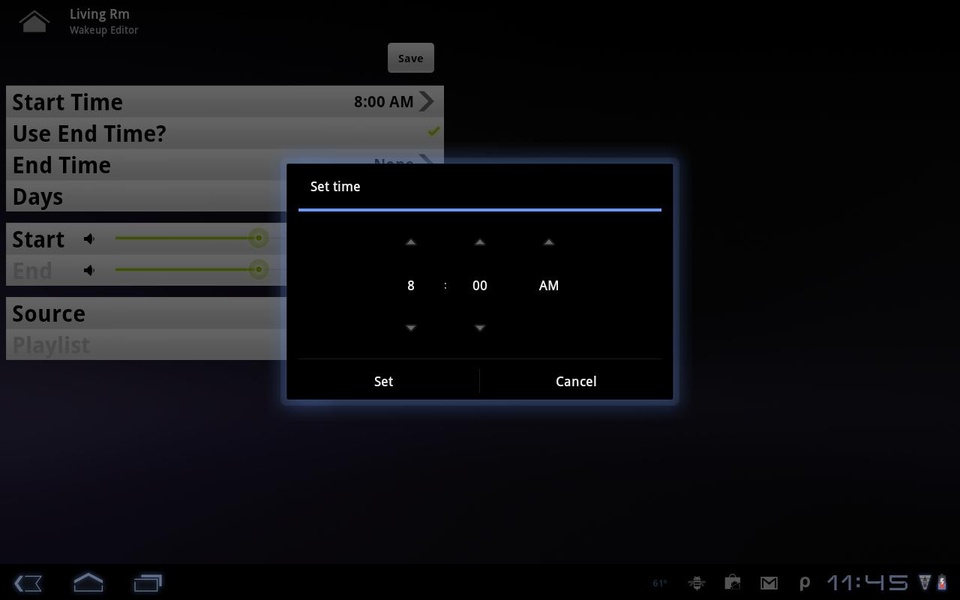Tap the home icon beside Living Rm
The width and height of the screenshot is (960, 600).
pyautogui.click(x=34, y=21)
